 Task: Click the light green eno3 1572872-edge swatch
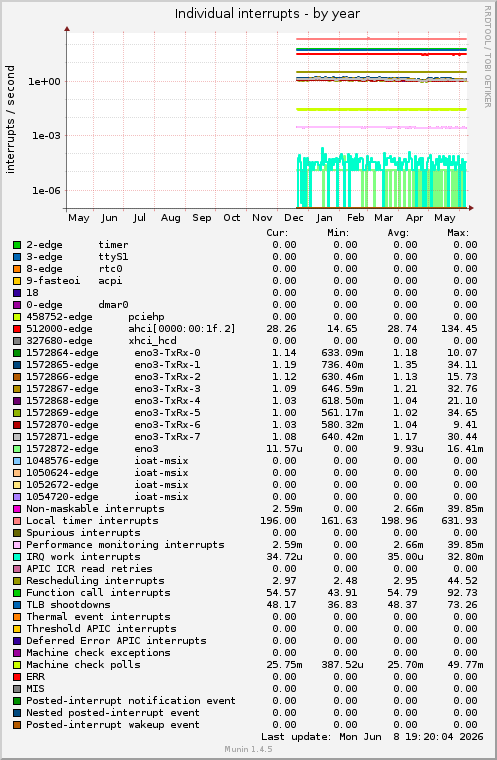click(17, 449)
